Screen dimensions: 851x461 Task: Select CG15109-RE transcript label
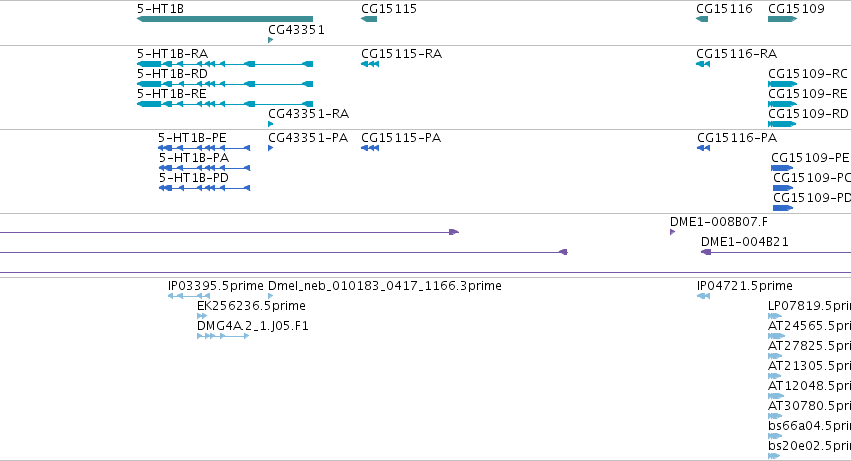[808, 94]
